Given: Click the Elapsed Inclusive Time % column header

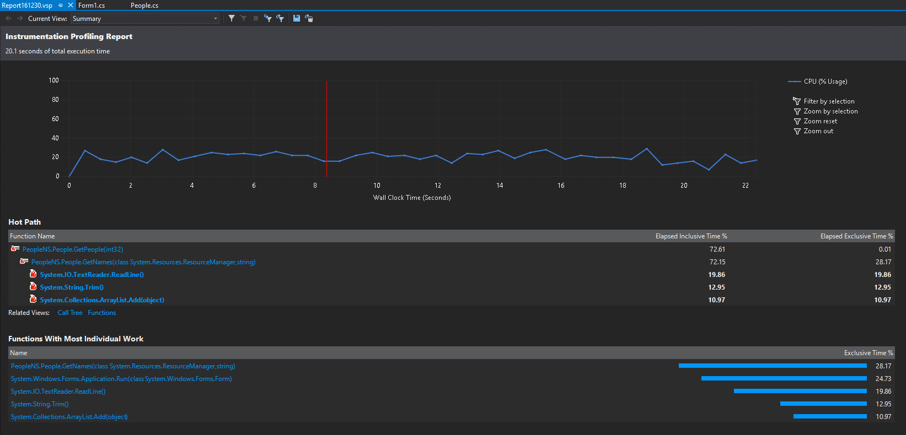Looking at the screenshot, I should (x=691, y=236).
